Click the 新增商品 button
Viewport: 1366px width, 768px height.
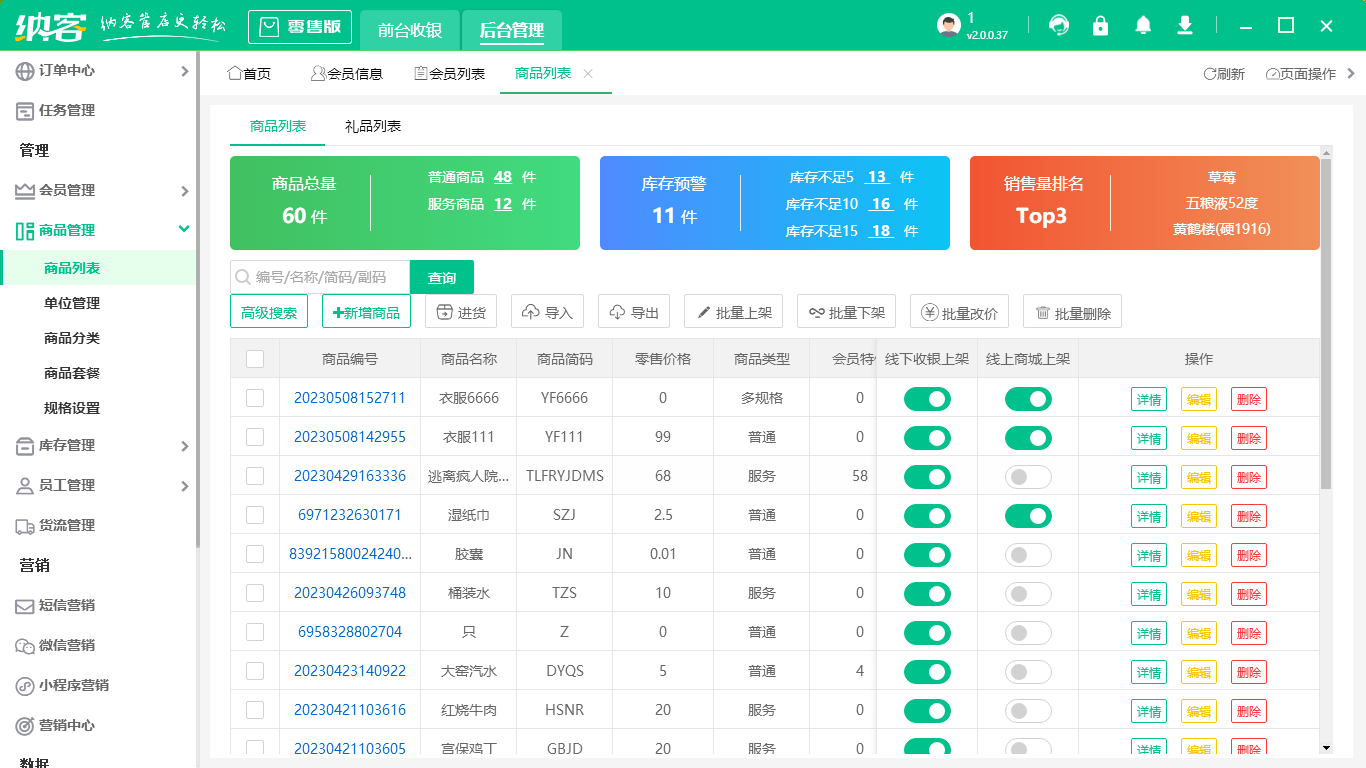pyautogui.click(x=366, y=311)
